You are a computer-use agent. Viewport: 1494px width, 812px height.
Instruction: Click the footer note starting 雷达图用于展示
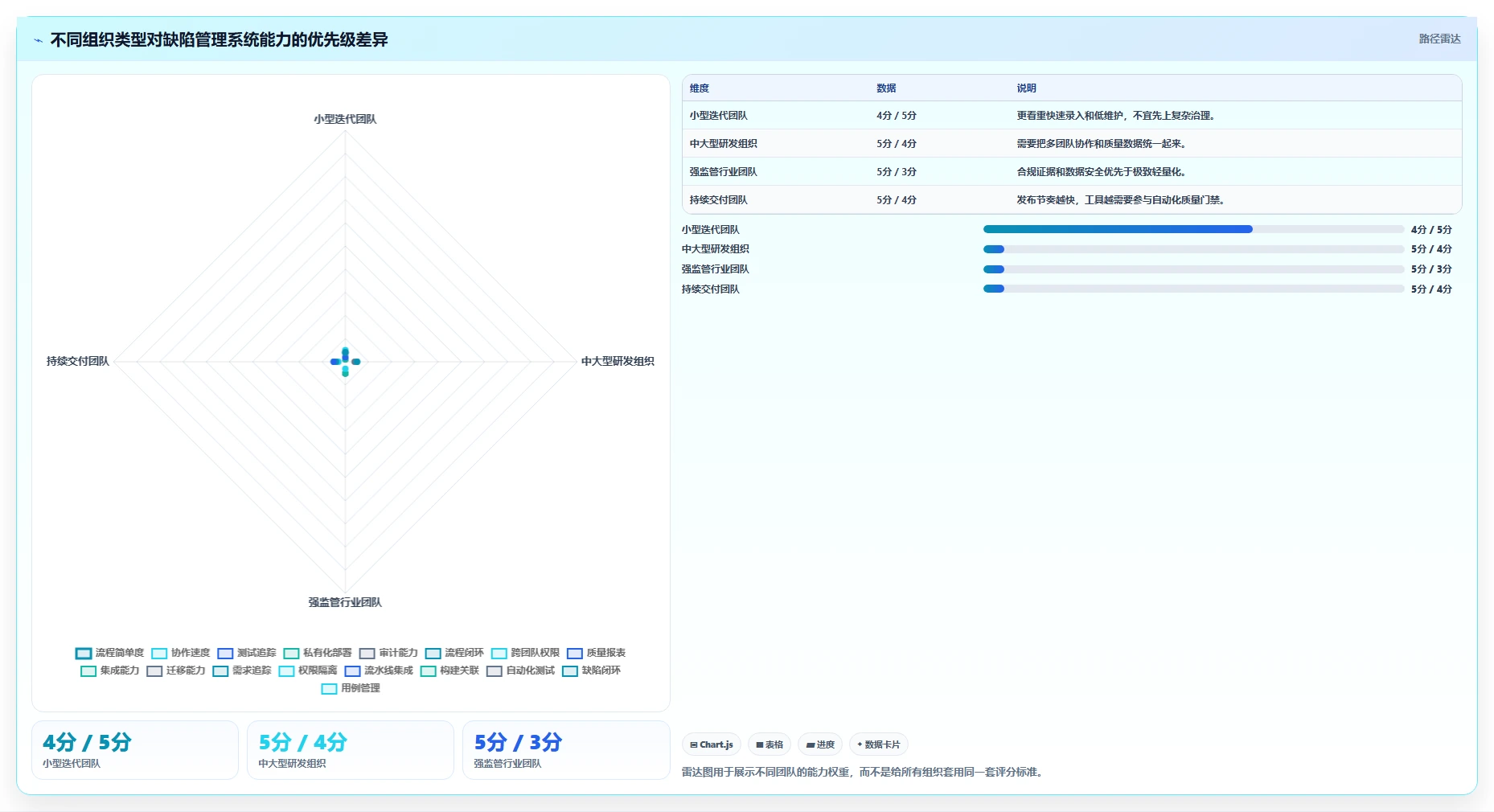864,772
